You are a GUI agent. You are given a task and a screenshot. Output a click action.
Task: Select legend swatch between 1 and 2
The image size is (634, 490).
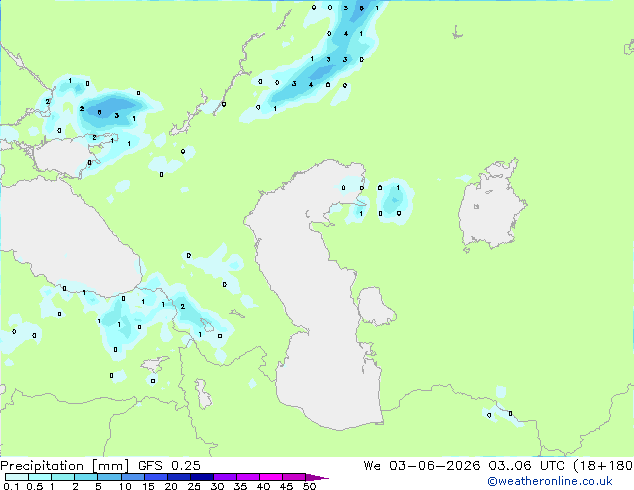pos(63,477)
